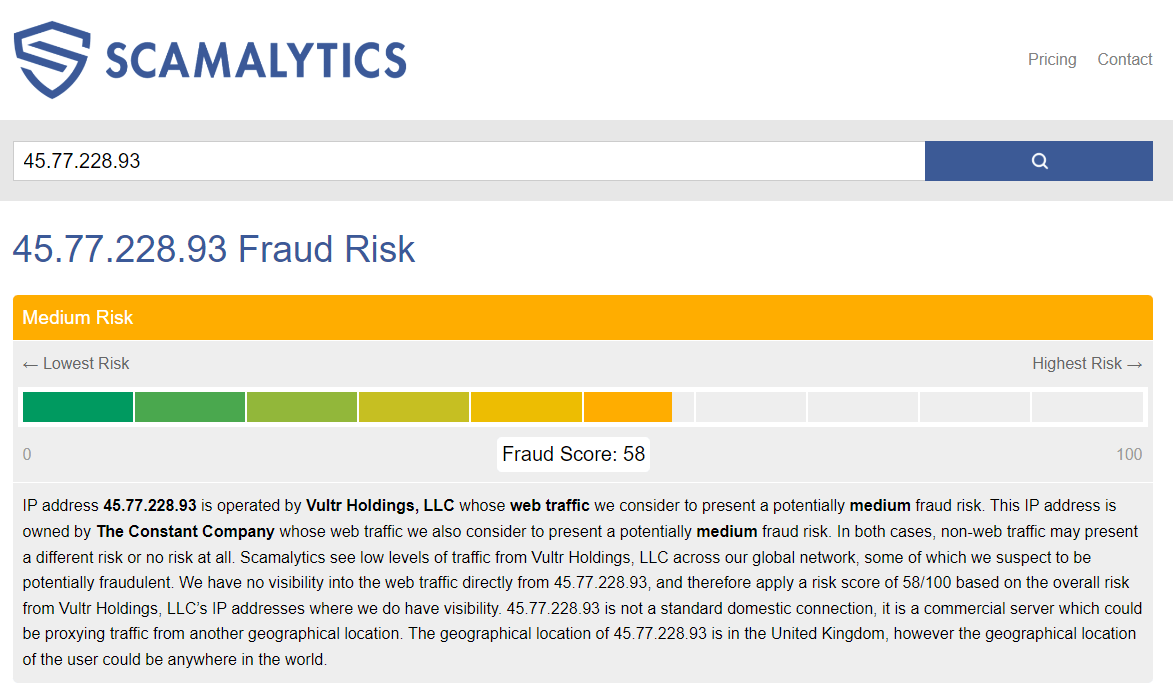Viewport: 1173px width, 690px height.
Task: Click the SCAMALYTICS wordmark text
Action: point(256,60)
